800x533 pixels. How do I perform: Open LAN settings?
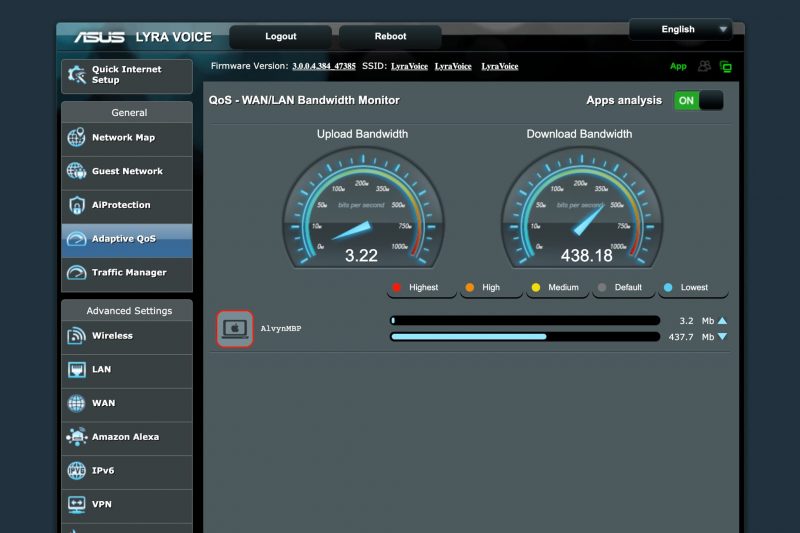point(127,369)
